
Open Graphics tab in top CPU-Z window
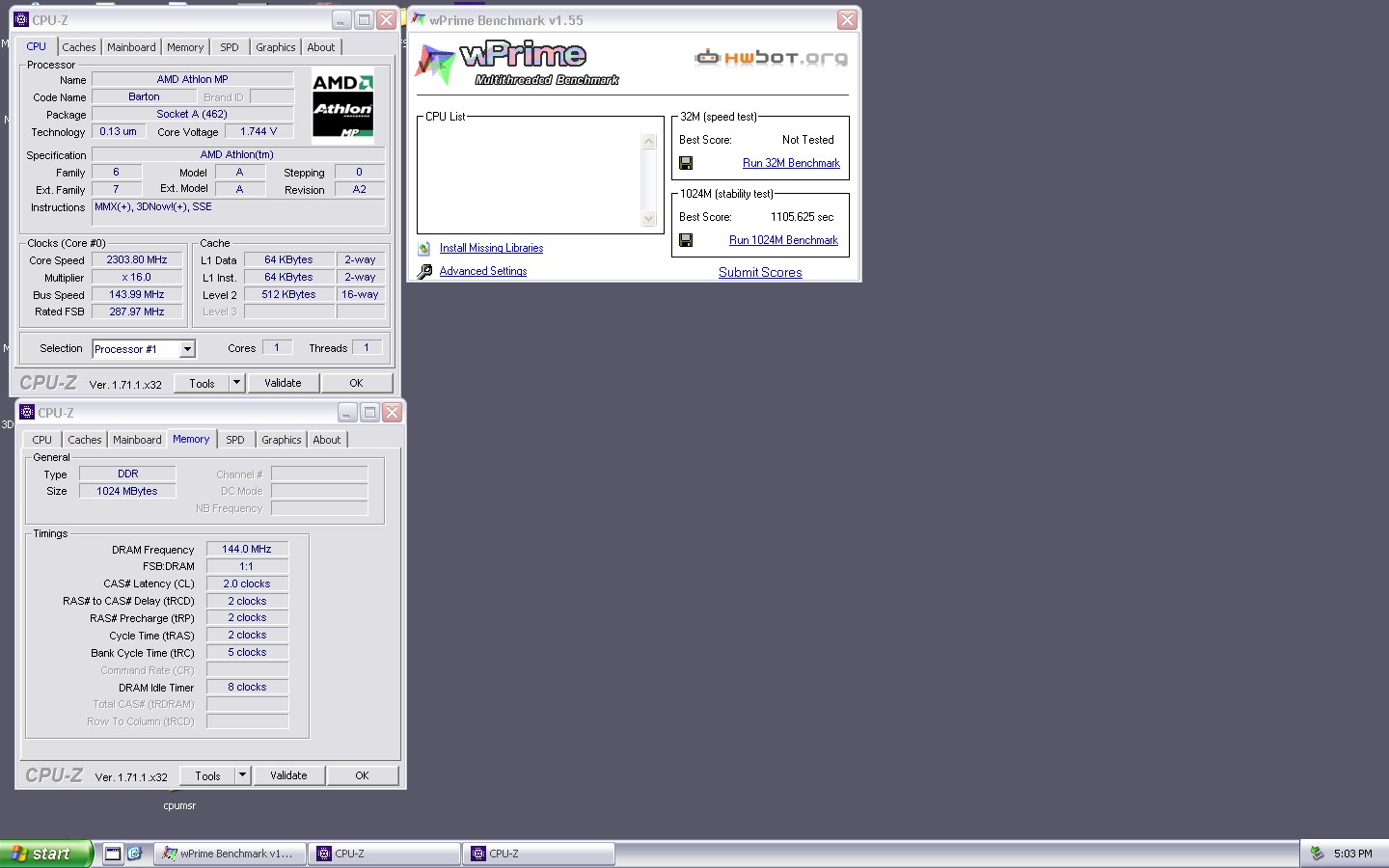pyautogui.click(x=276, y=47)
